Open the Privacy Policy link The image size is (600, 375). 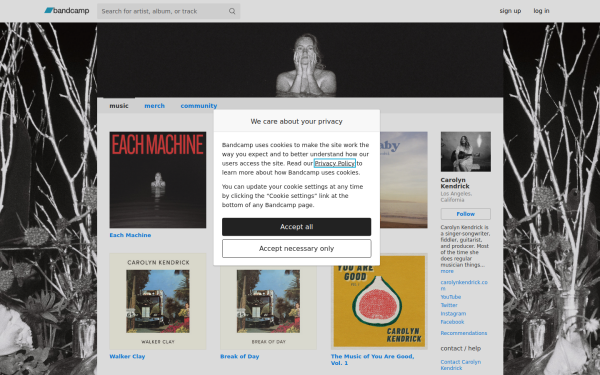(x=334, y=163)
